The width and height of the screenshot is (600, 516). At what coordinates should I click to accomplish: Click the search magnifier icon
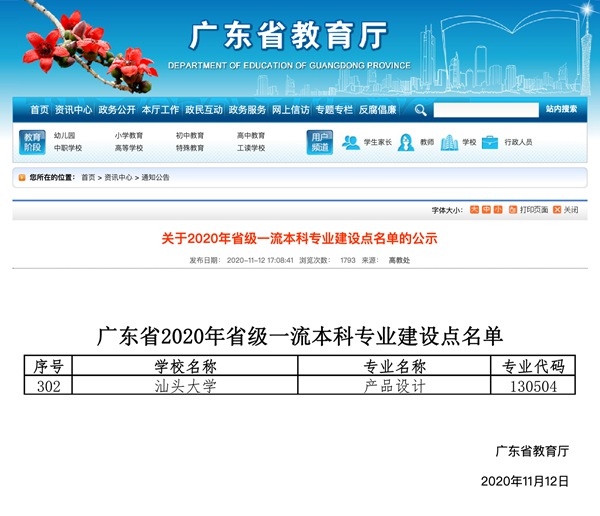420,110
